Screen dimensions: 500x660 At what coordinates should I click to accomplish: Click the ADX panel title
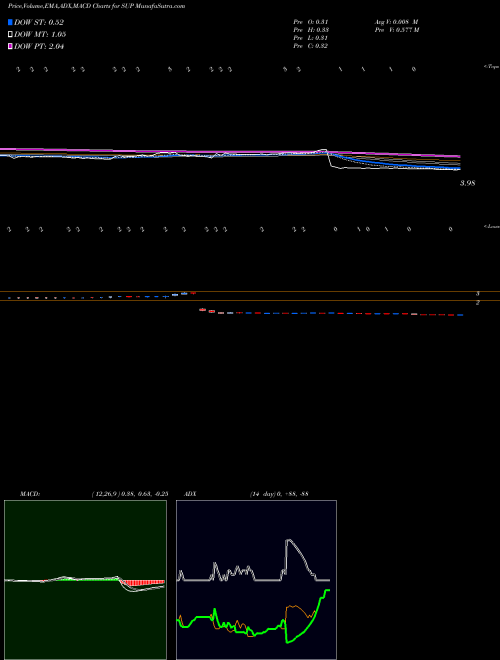191,494
